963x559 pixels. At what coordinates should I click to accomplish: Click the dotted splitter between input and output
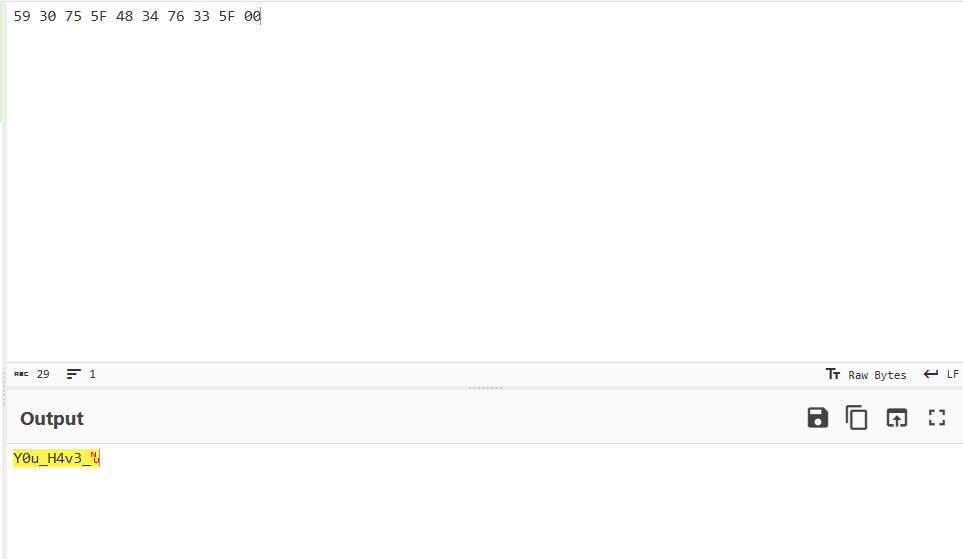pyautogui.click(x=485, y=388)
